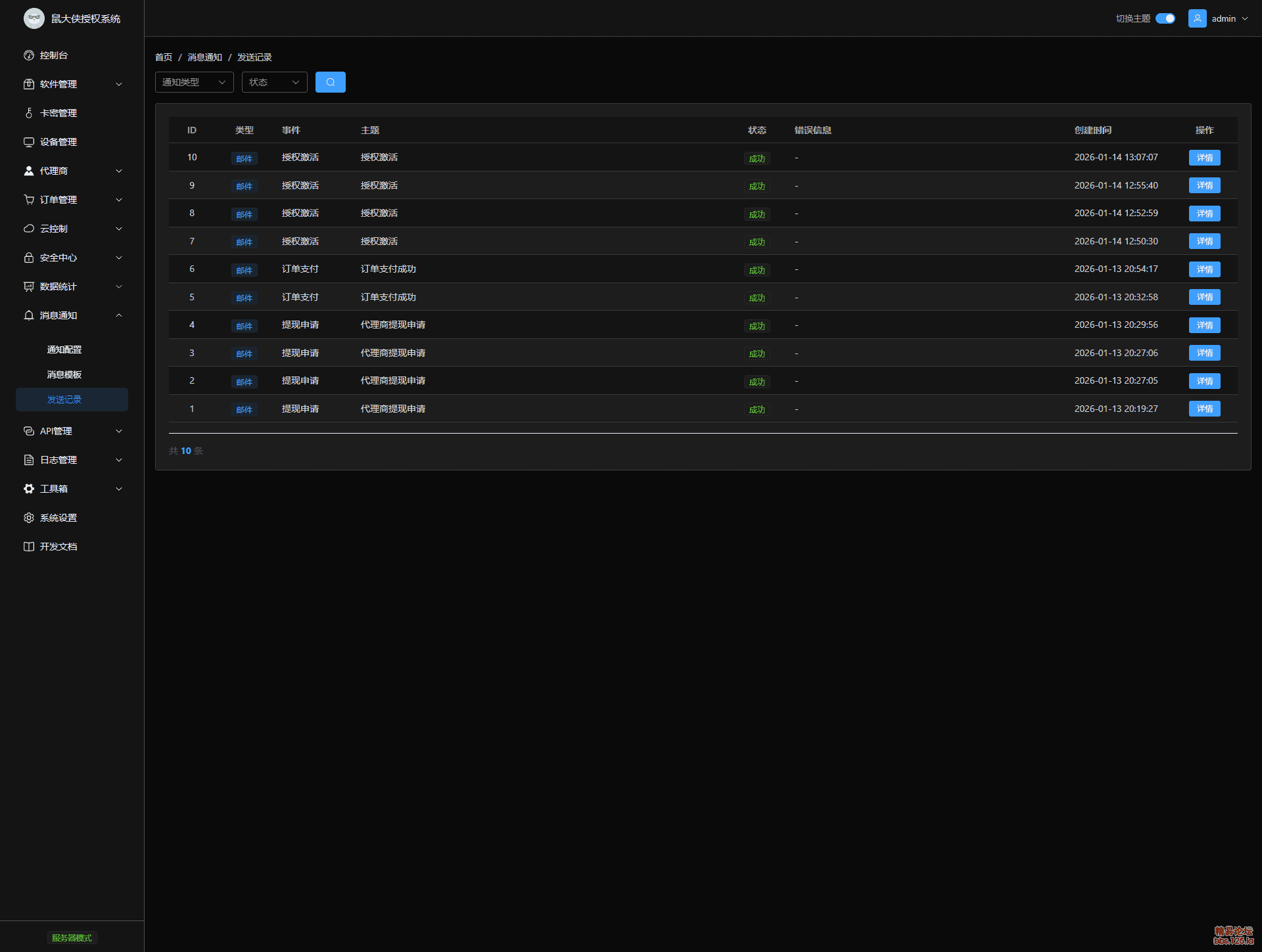Screen dimensions: 1262x952
Task: Click timestamp 2026-01-14 12:52:59
Action: (1116, 213)
